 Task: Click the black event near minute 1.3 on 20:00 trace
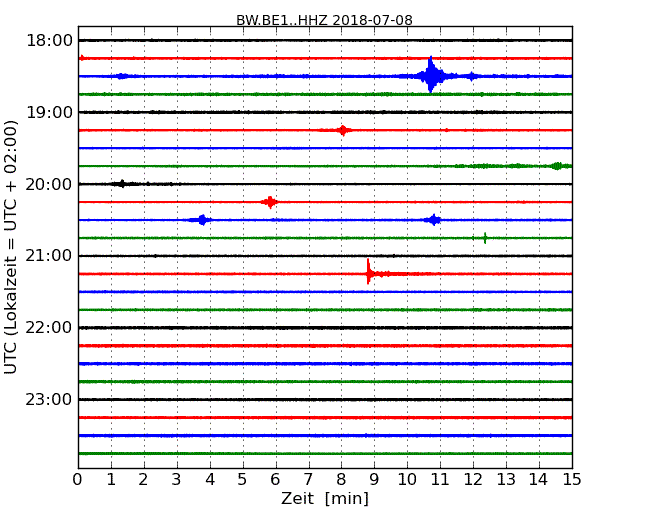click(122, 184)
